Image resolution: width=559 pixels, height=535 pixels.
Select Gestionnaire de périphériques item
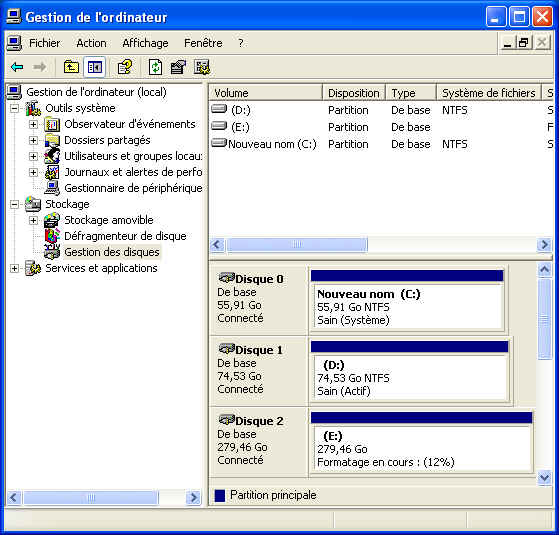[x=133, y=188]
